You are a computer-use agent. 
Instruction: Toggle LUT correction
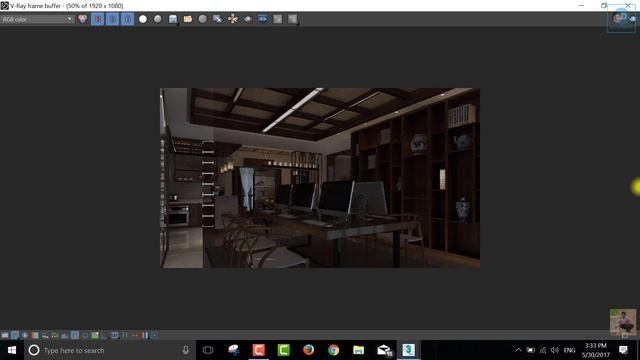[85, 335]
